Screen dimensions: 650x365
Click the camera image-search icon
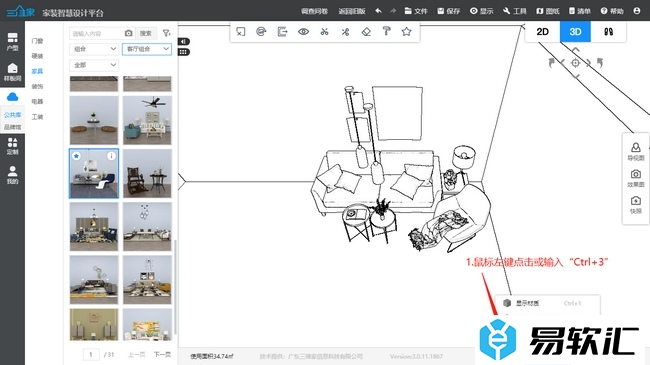129,33
